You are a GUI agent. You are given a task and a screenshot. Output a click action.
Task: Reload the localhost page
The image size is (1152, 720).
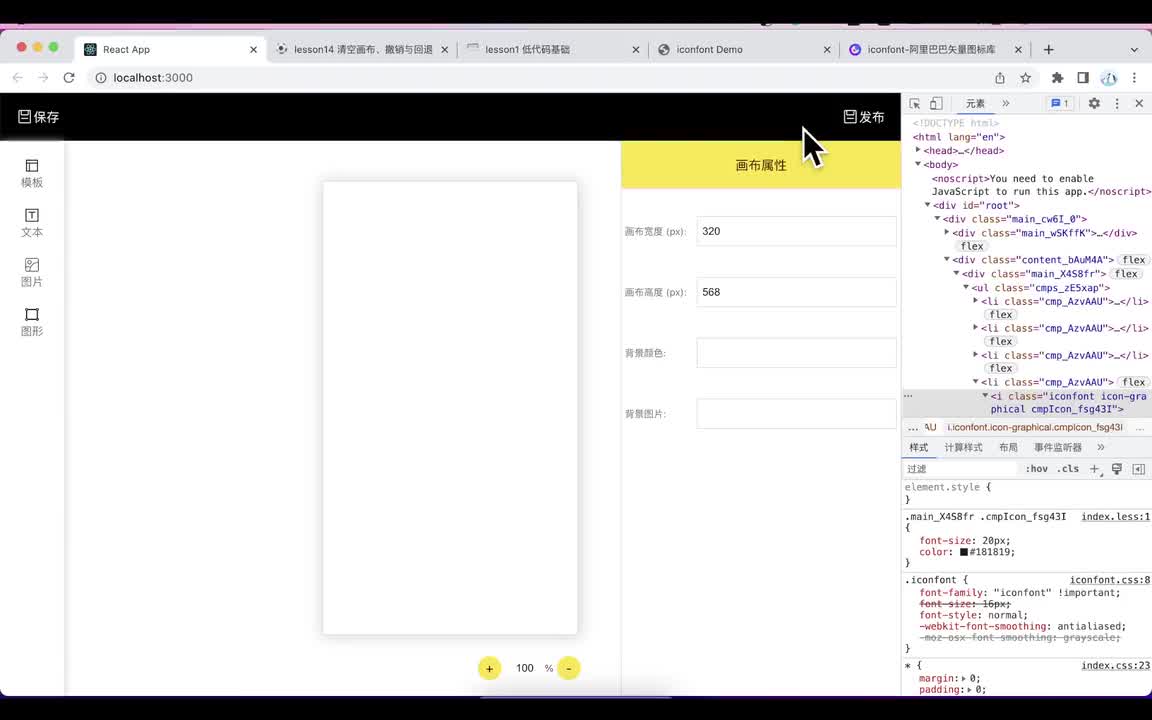(x=69, y=77)
